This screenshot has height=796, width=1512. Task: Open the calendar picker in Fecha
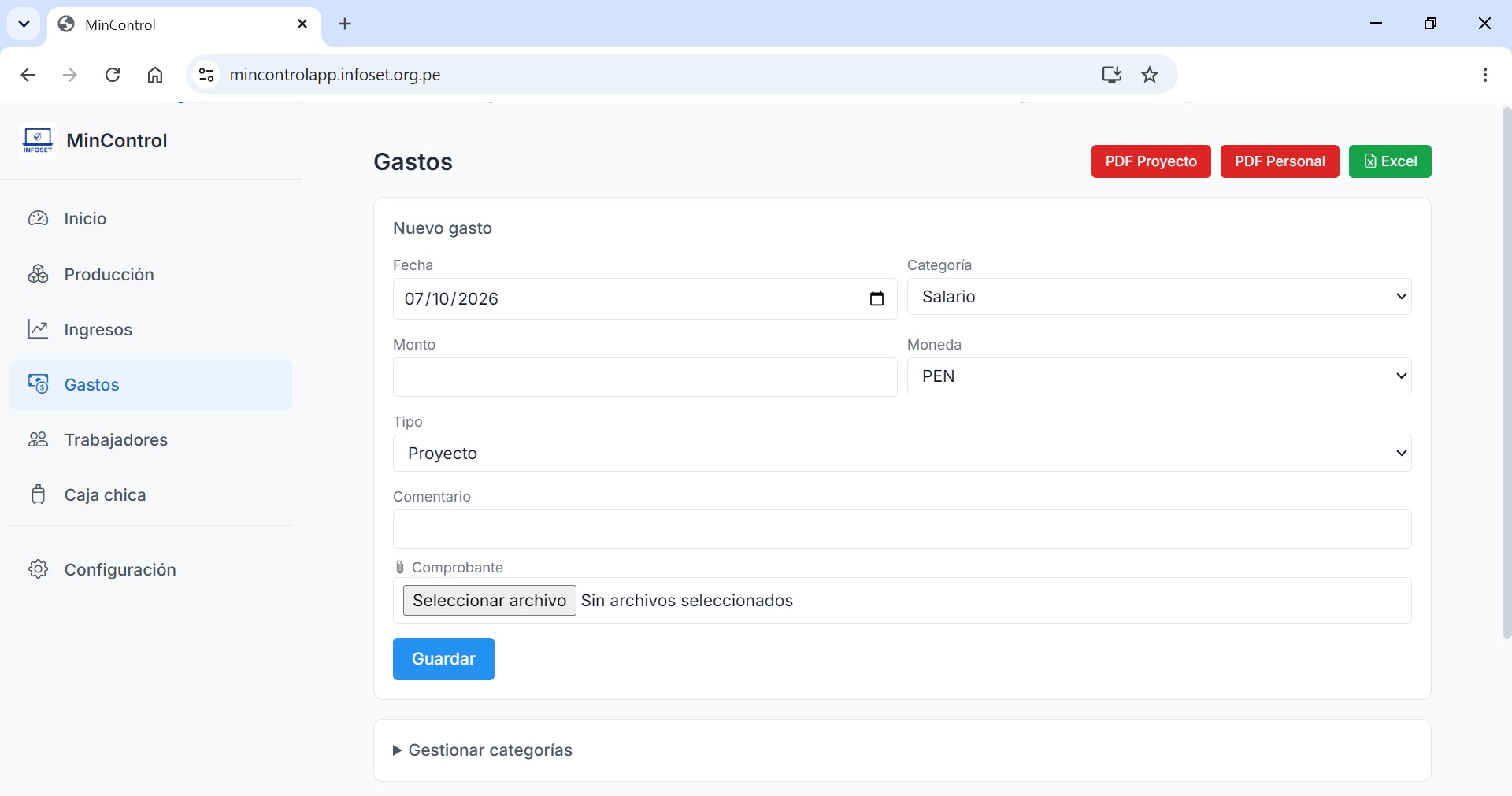pos(876,299)
